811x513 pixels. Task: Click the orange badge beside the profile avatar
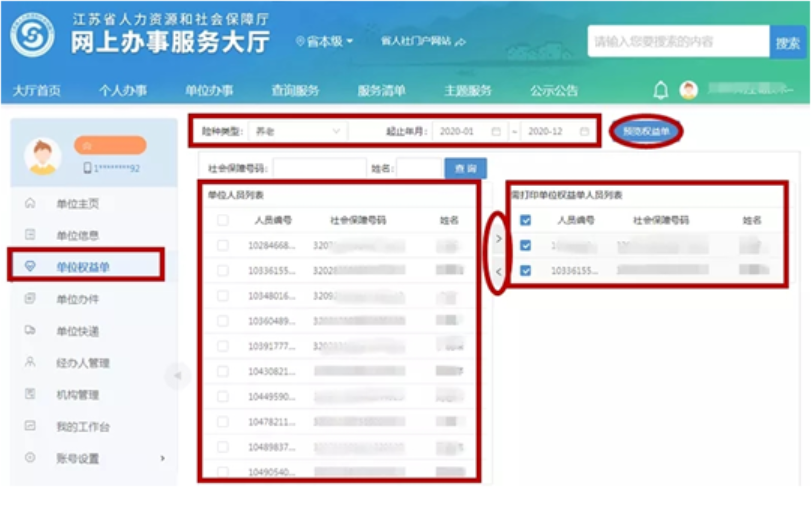tap(110, 145)
